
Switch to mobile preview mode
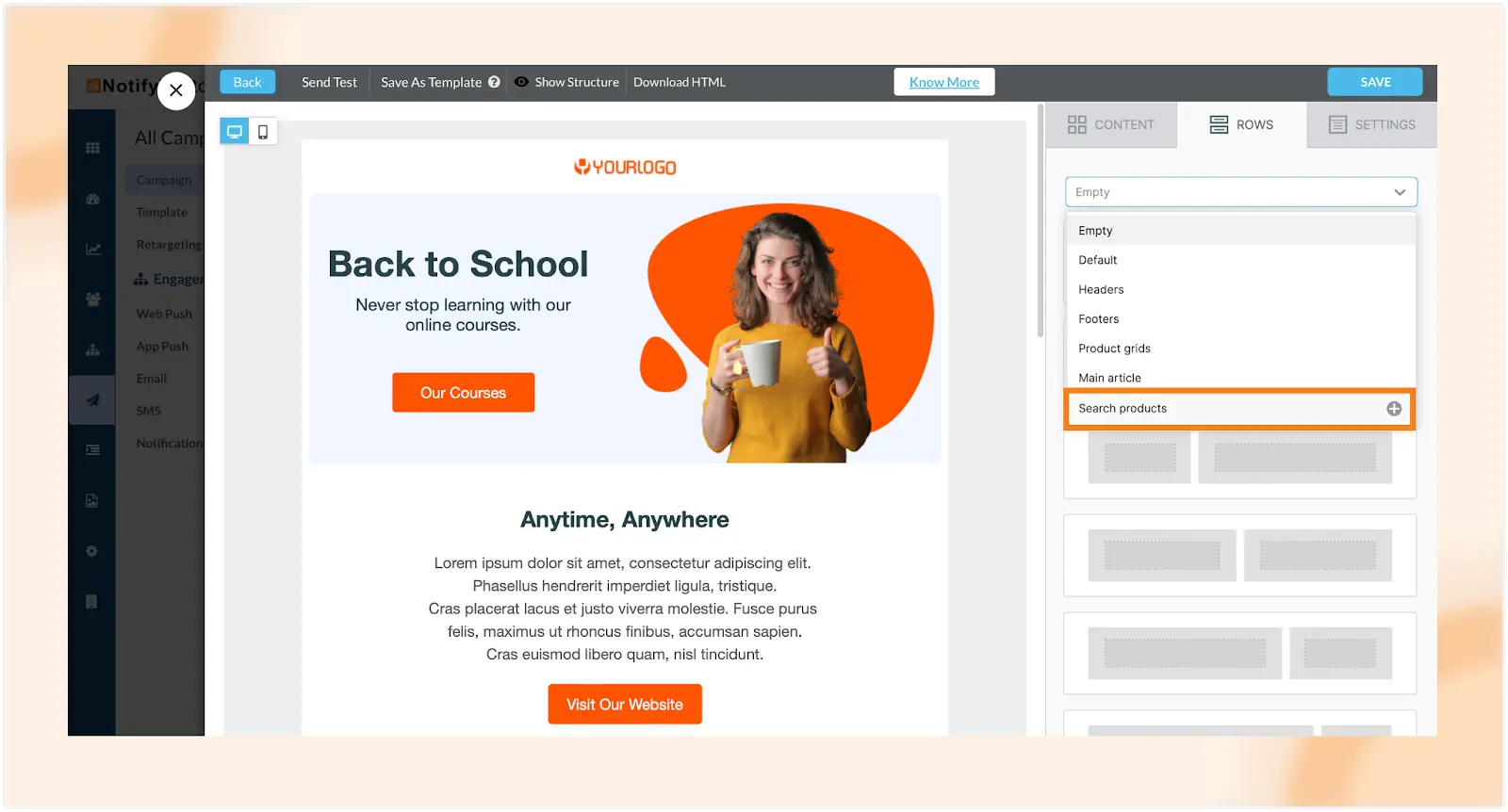263,132
